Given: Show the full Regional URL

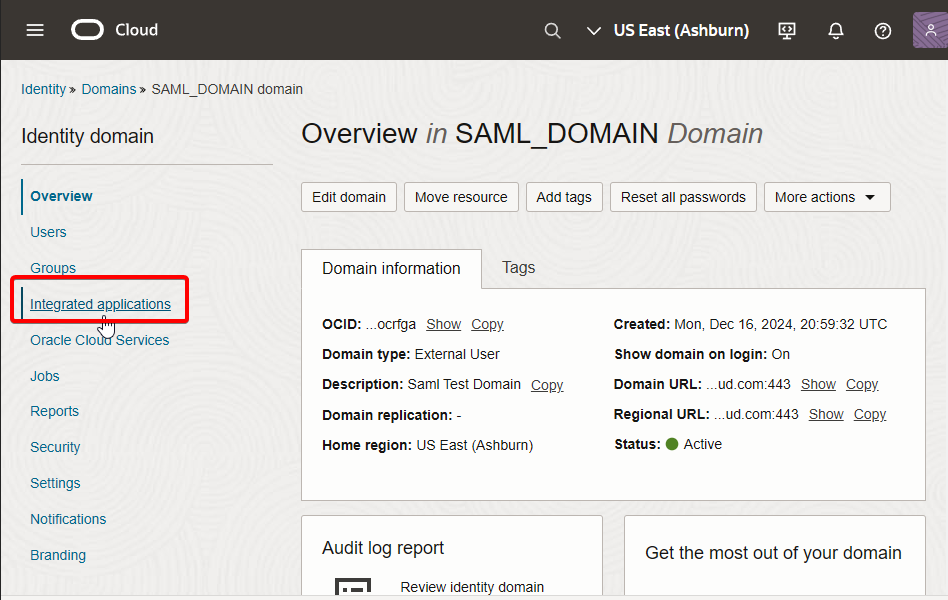Looking at the screenshot, I should (826, 414).
